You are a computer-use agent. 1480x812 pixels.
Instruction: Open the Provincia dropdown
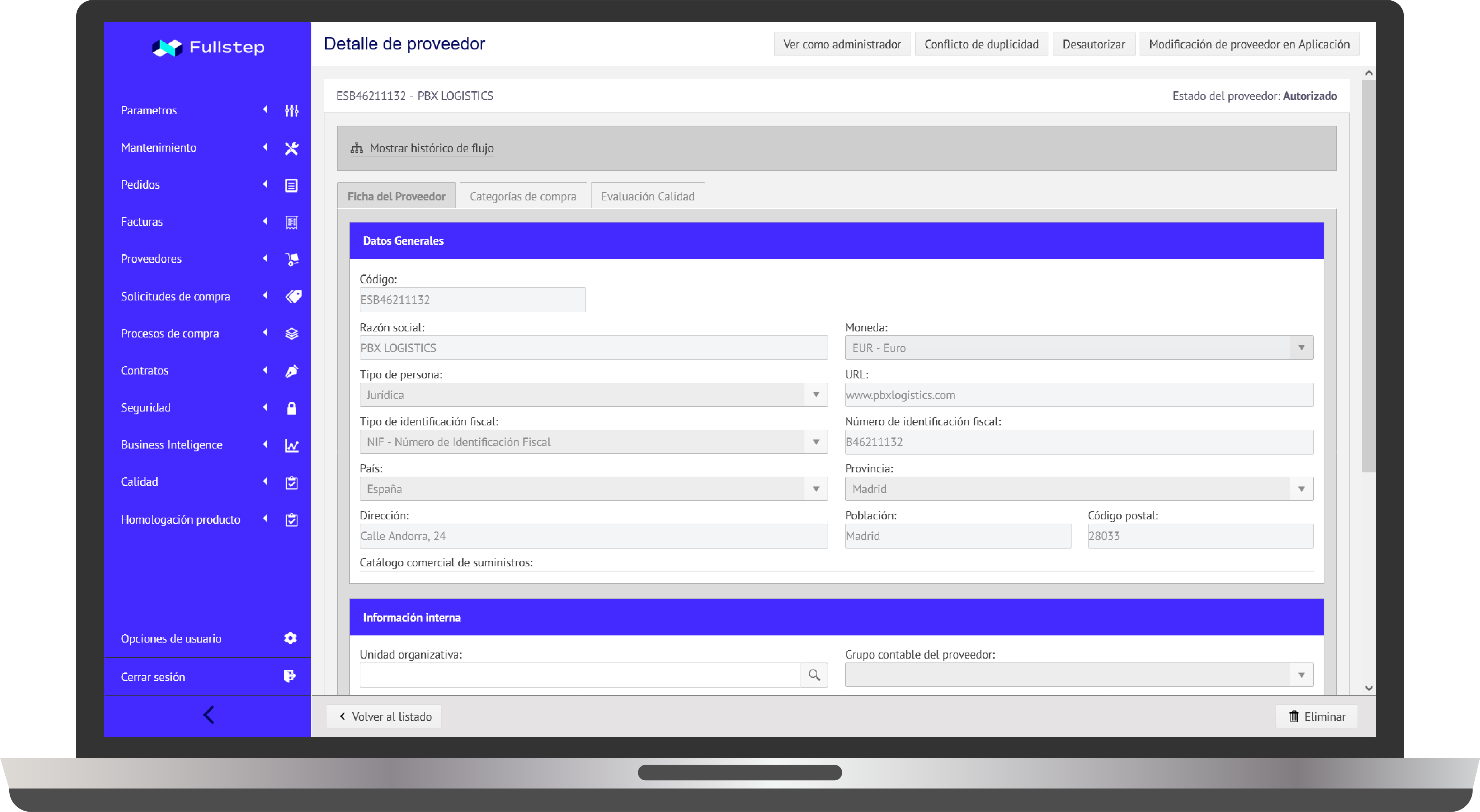(1301, 488)
